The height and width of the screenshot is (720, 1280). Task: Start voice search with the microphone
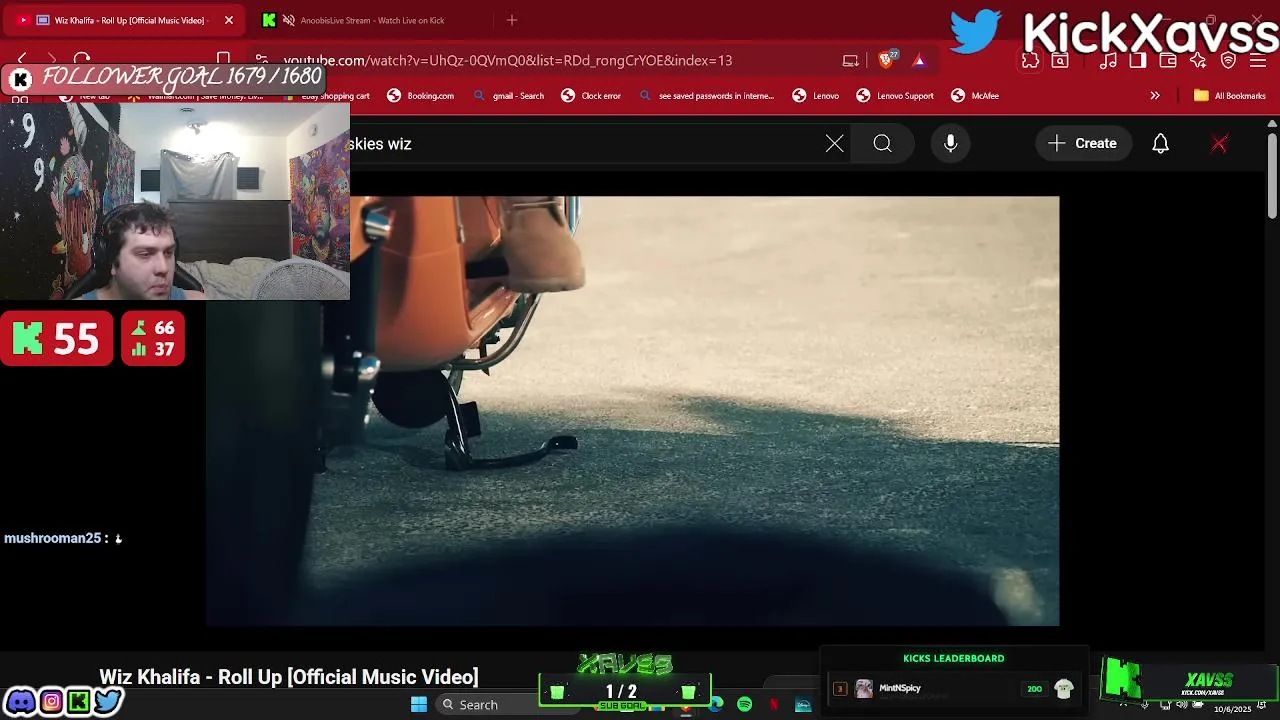point(951,144)
